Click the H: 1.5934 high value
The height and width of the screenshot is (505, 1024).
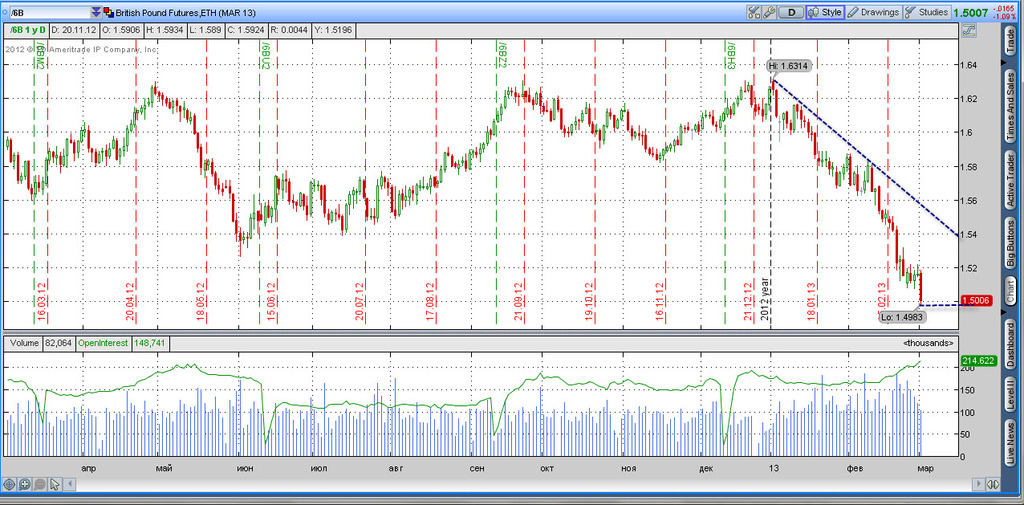165,30
